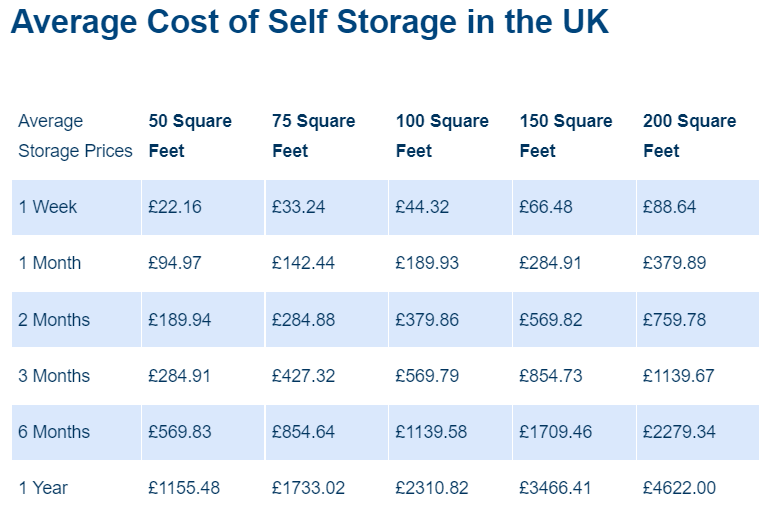The width and height of the screenshot is (760, 516).
Task: Click the £379.86 price cell
Action: (427, 320)
